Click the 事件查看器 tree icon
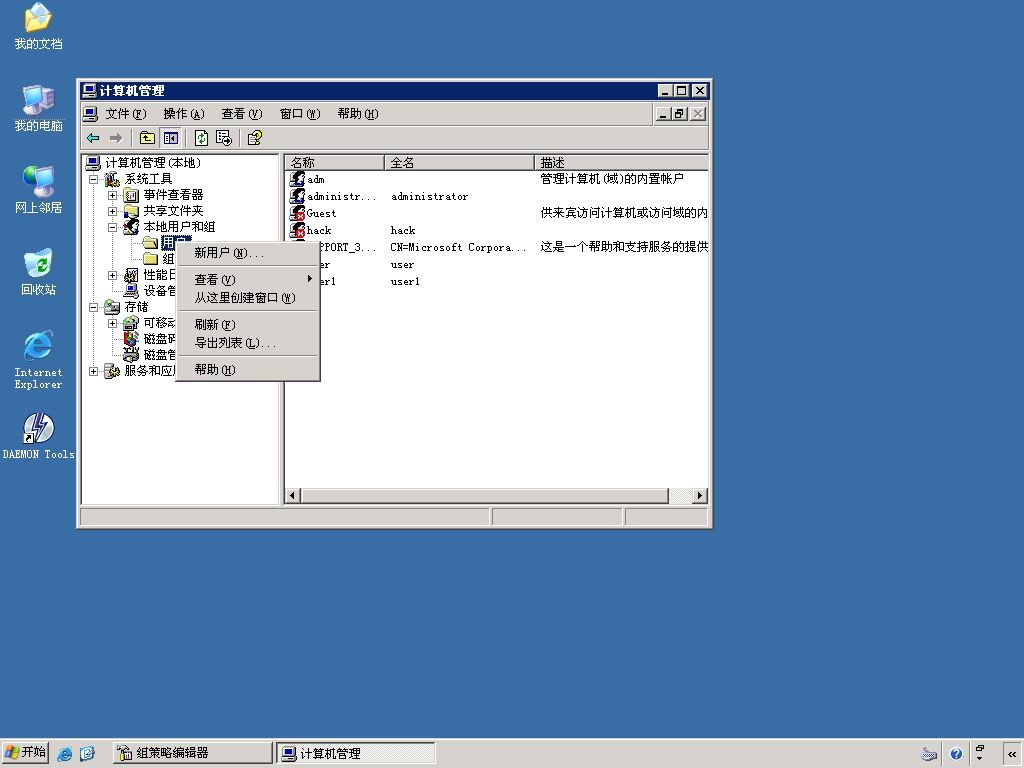 point(131,195)
